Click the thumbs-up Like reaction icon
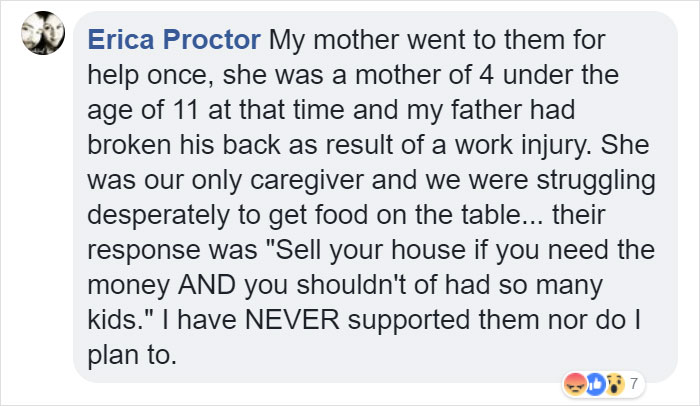 pos(595,383)
